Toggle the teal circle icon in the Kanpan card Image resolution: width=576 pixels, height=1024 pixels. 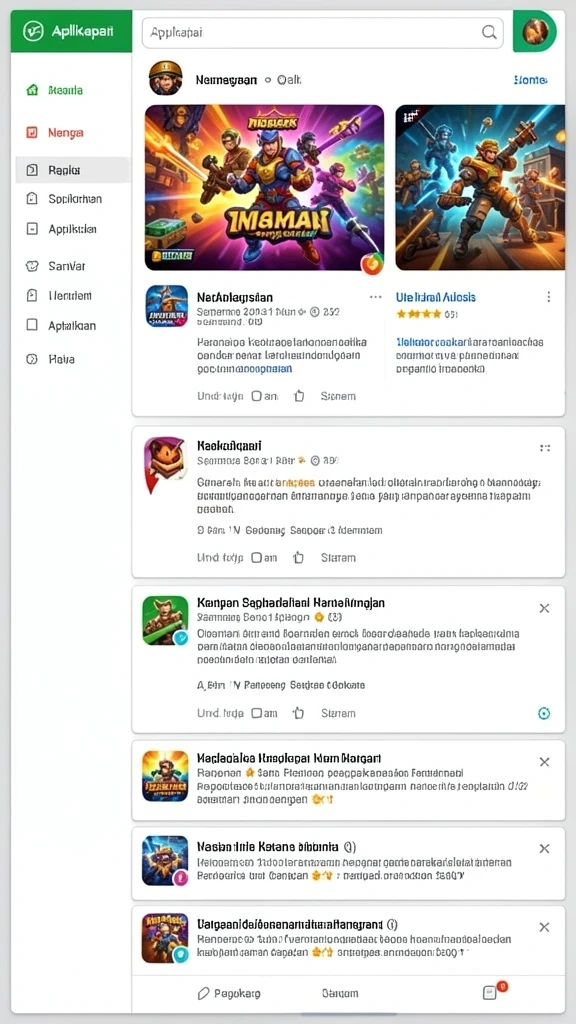click(x=543, y=714)
